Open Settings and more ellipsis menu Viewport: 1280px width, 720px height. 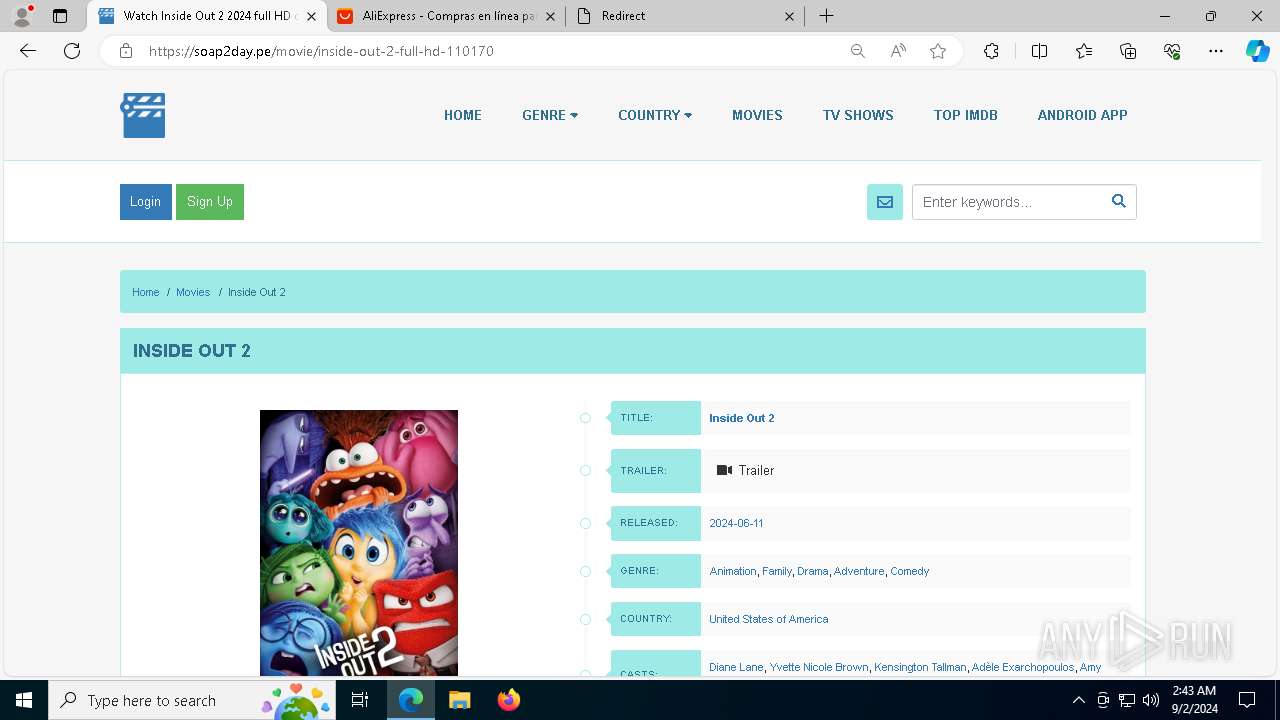click(1216, 51)
